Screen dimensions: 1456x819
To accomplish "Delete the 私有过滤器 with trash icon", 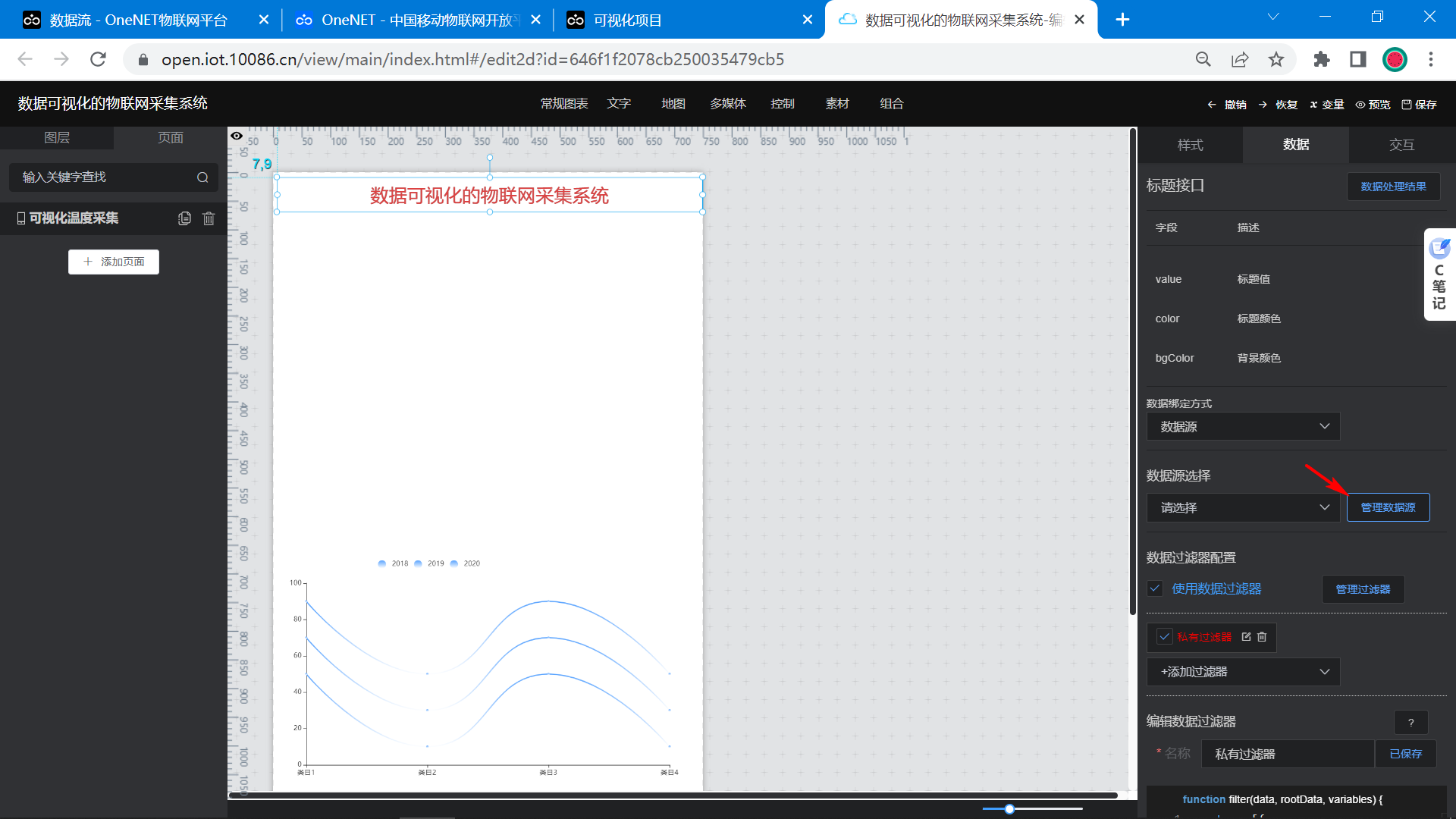I will click(x=1262, y=637).
